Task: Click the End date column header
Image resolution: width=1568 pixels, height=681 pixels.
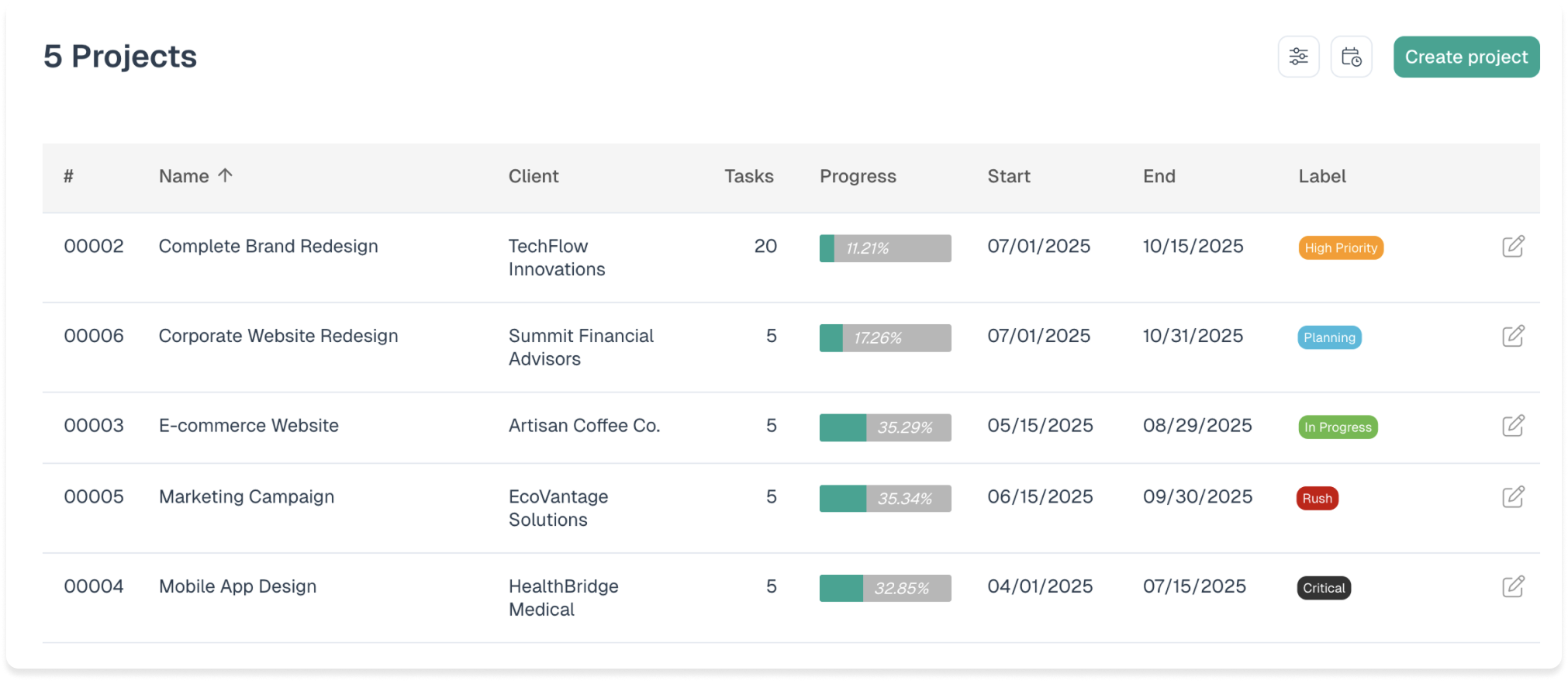Action: tap(1159, 177)
